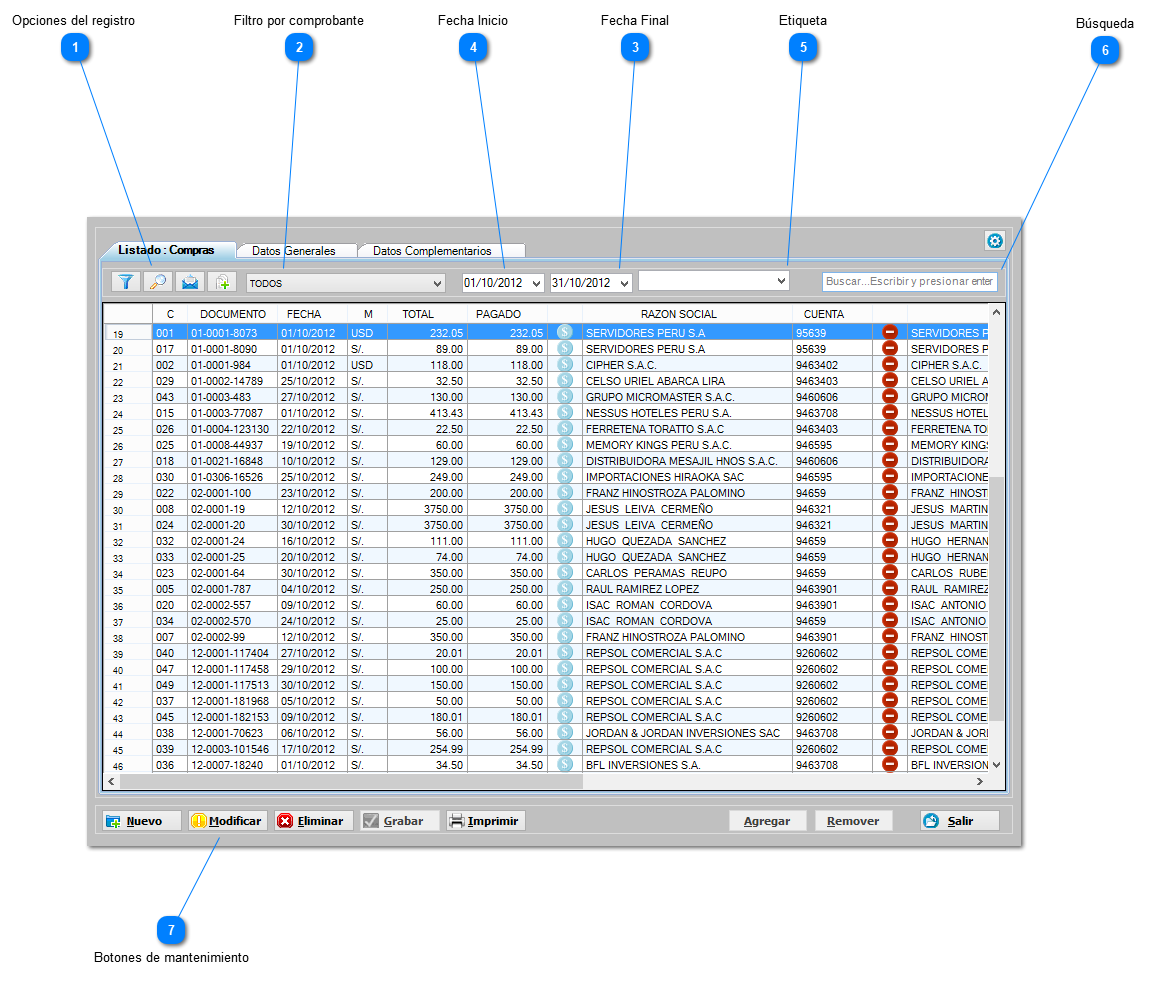Open the TODOS comprobante filter dropdown
1150x981 pixels.
[x=345, y=283]
